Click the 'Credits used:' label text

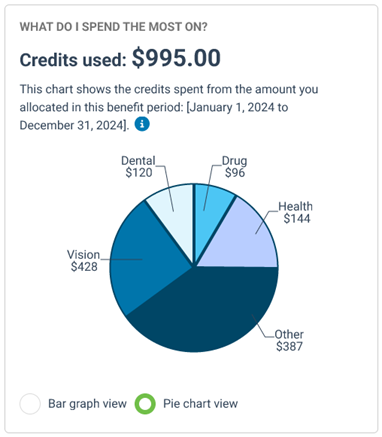point(73,60)
